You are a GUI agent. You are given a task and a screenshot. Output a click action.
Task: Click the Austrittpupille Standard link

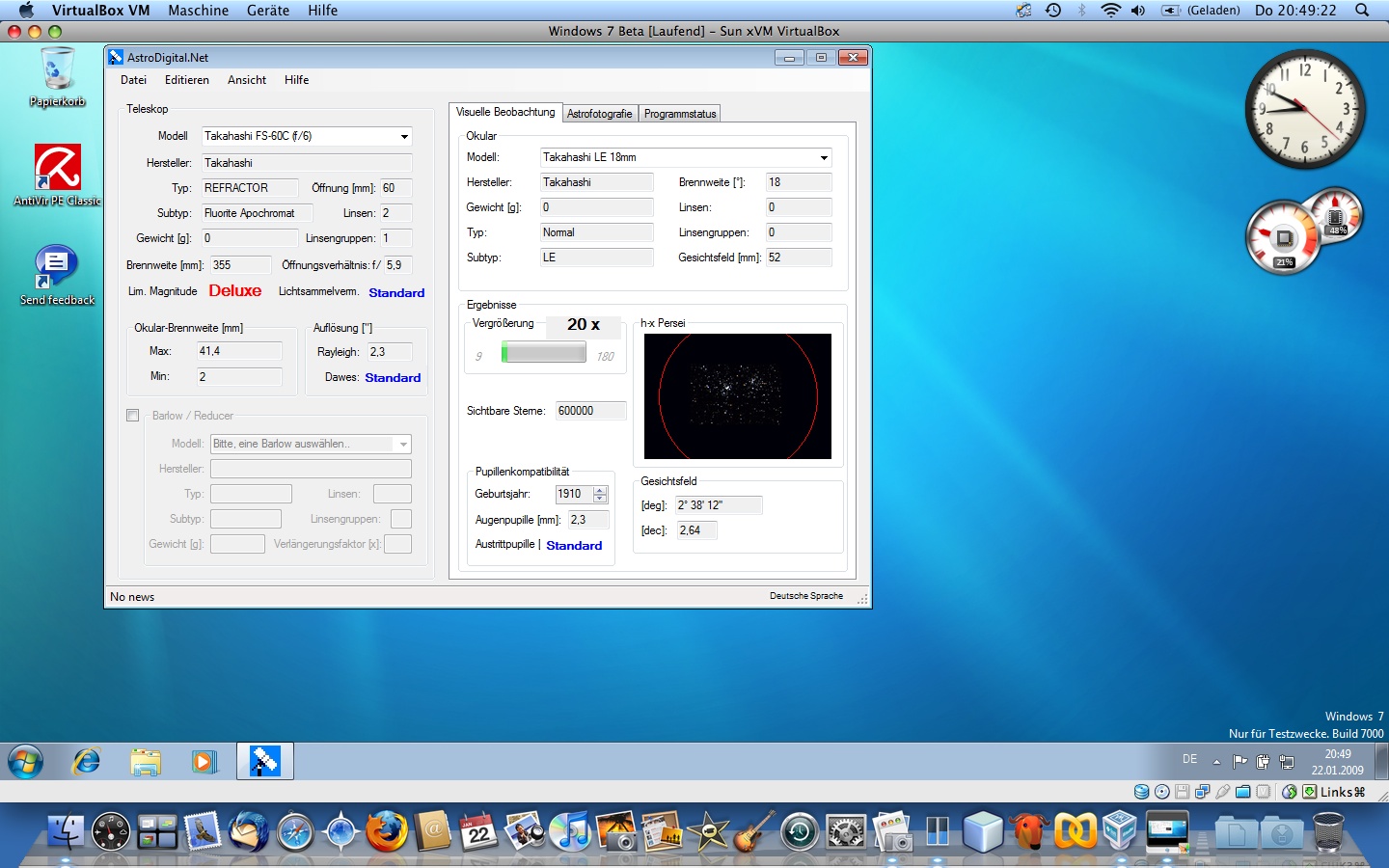[x=574, y=545]
